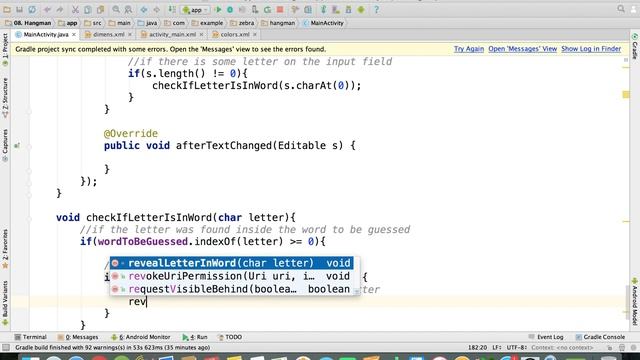The image size is (640, 360).
Task: Open the app run configuration dropdown
Action: pyautogui.click(x=196, y=9)
